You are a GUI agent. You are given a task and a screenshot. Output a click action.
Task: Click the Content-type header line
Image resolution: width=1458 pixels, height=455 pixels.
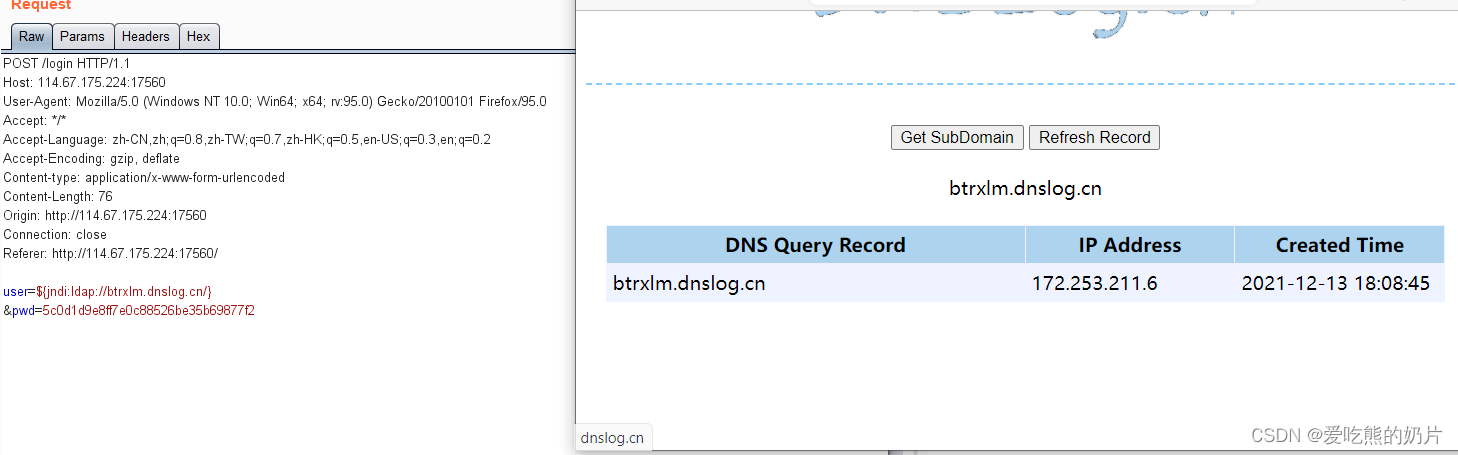[144, 178]
